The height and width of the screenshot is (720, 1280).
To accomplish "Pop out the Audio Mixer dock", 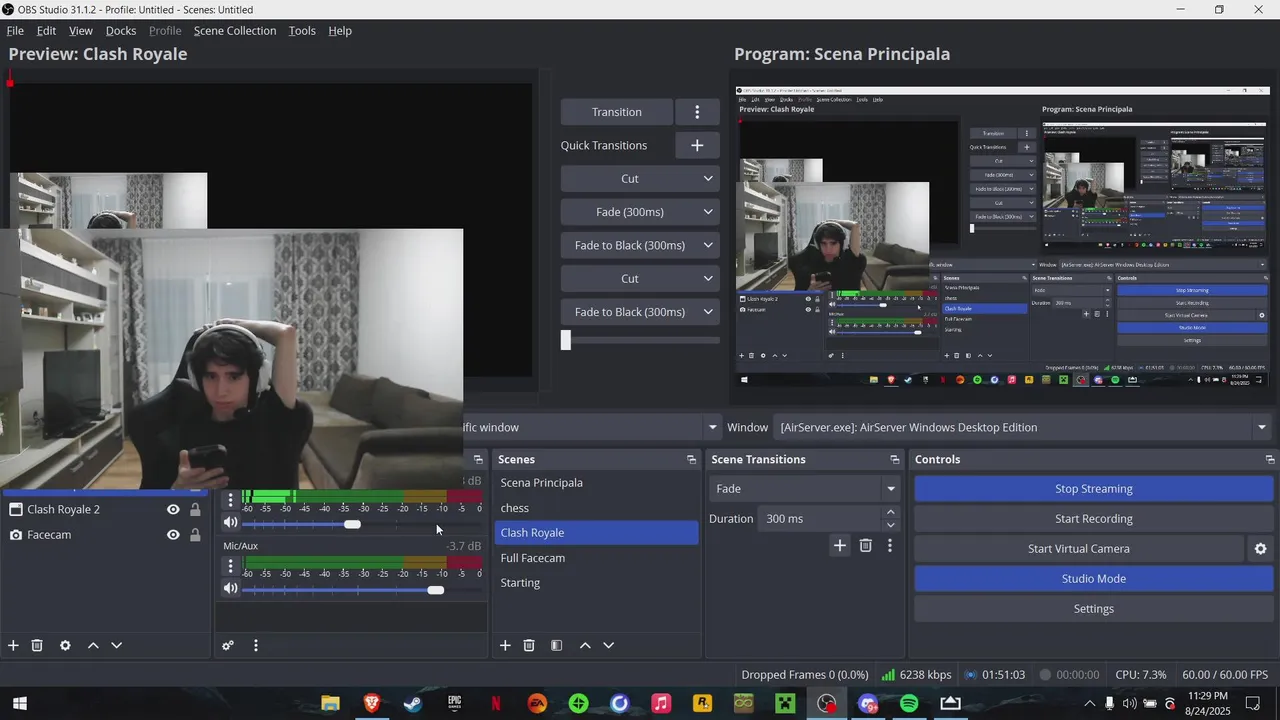I will (478, 459).
